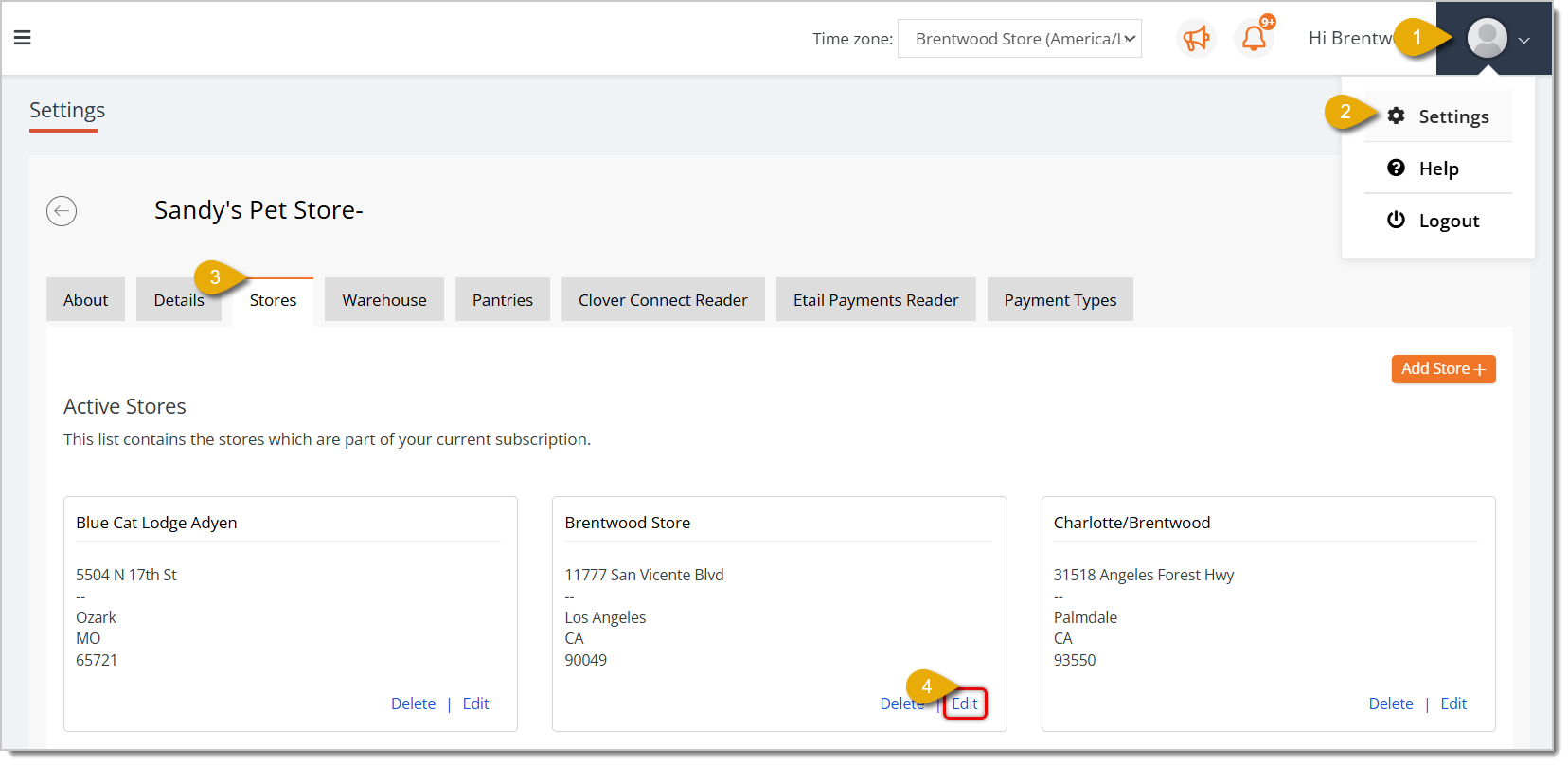Click the Blue Cat Lodge Adyen name
This screenshot has height=765, width=1568.
[x=156, y=523]
